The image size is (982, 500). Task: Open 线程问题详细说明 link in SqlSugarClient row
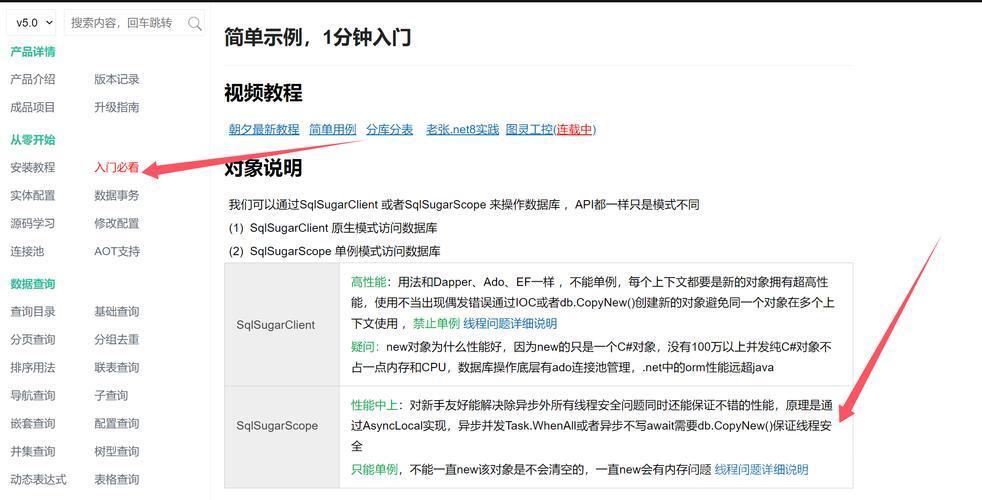pyautogui.click(x=510, y=323)
